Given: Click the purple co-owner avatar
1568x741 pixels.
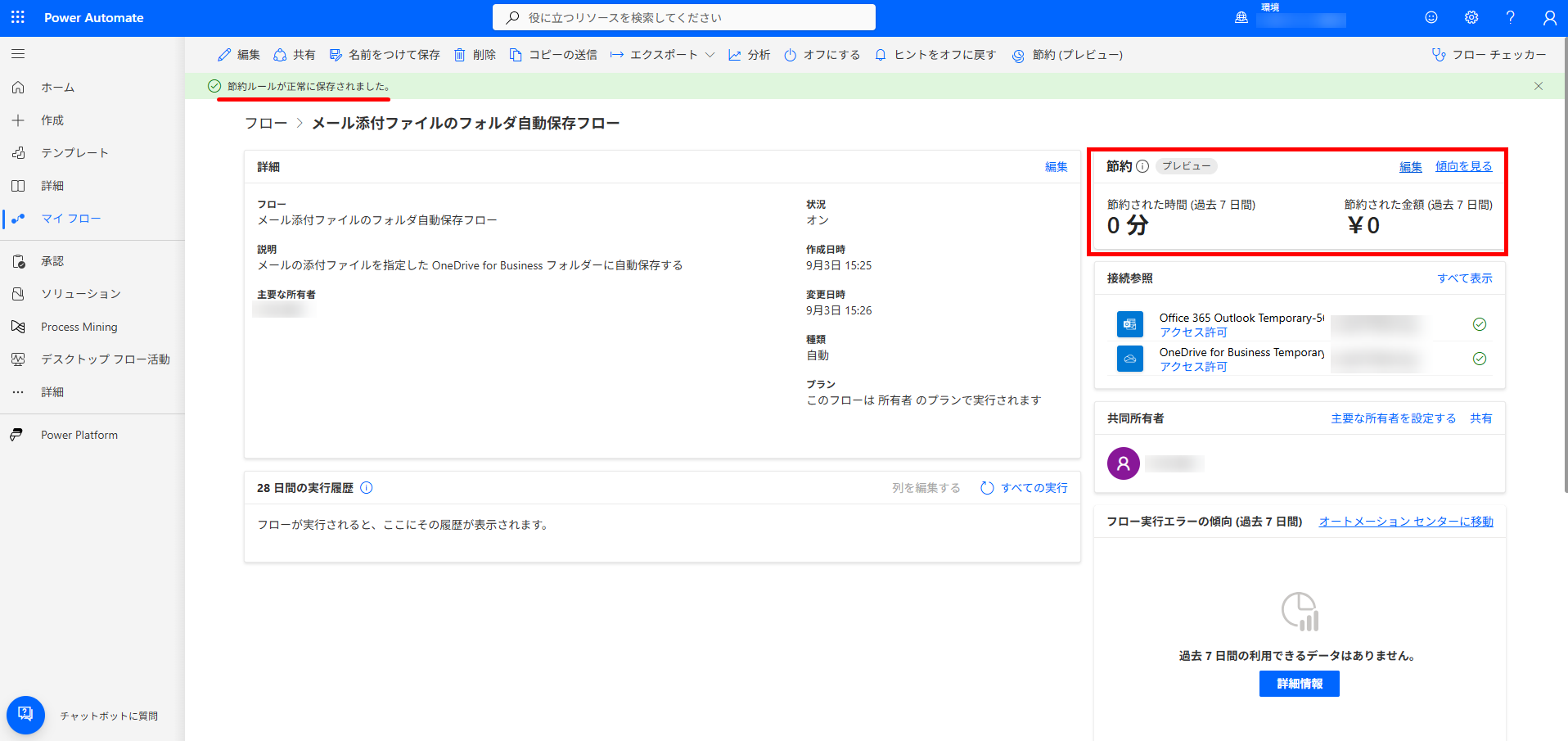Looking at the screenshot, I should point(1124,463).
